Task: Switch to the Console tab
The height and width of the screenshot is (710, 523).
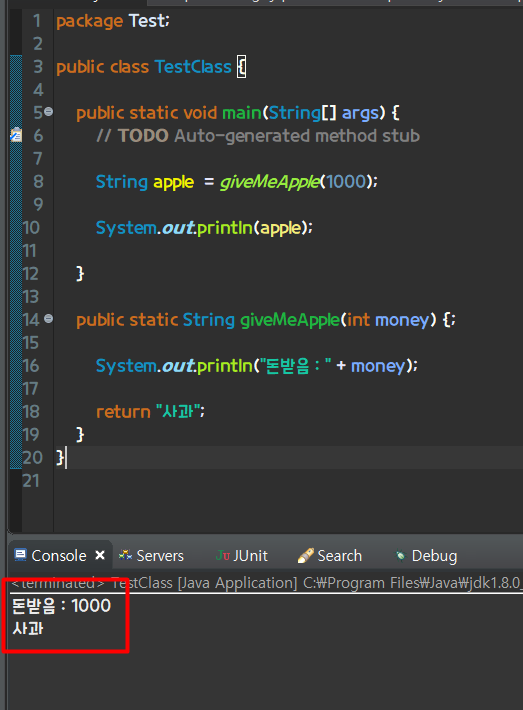Action: tap(59, 556)
